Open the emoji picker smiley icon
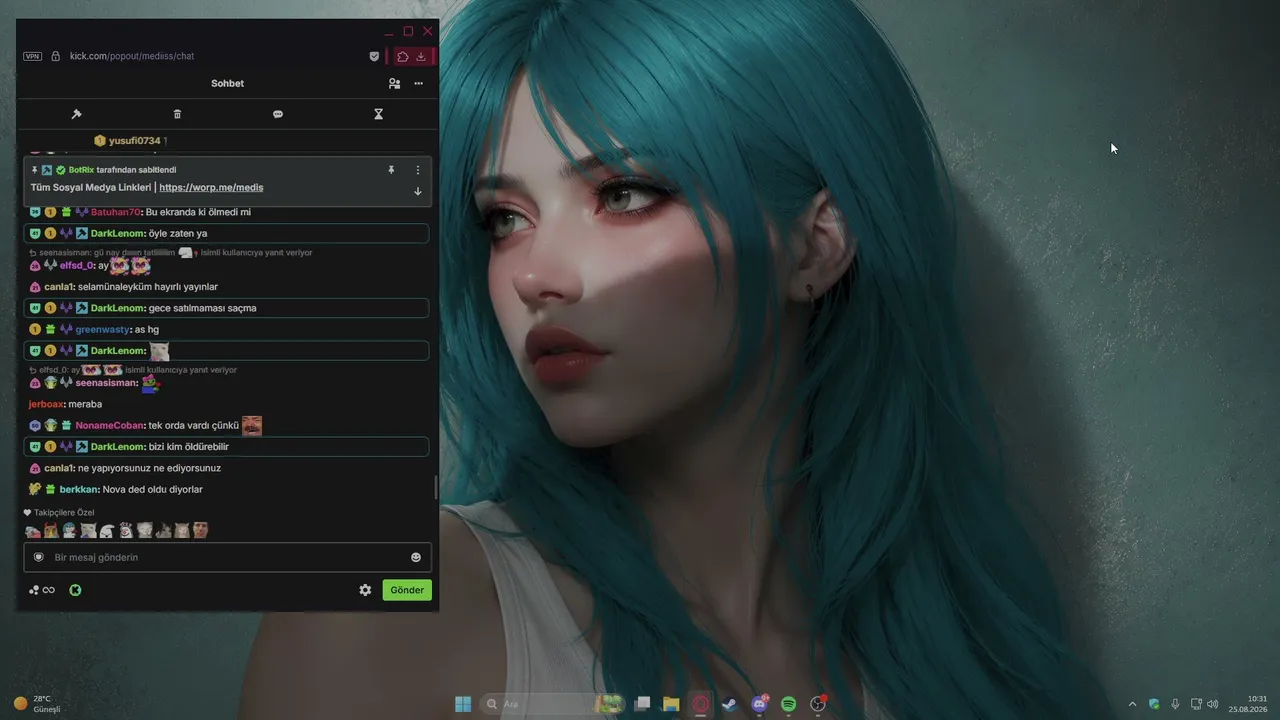1280x720 pixels. click(x=416, y=557)
